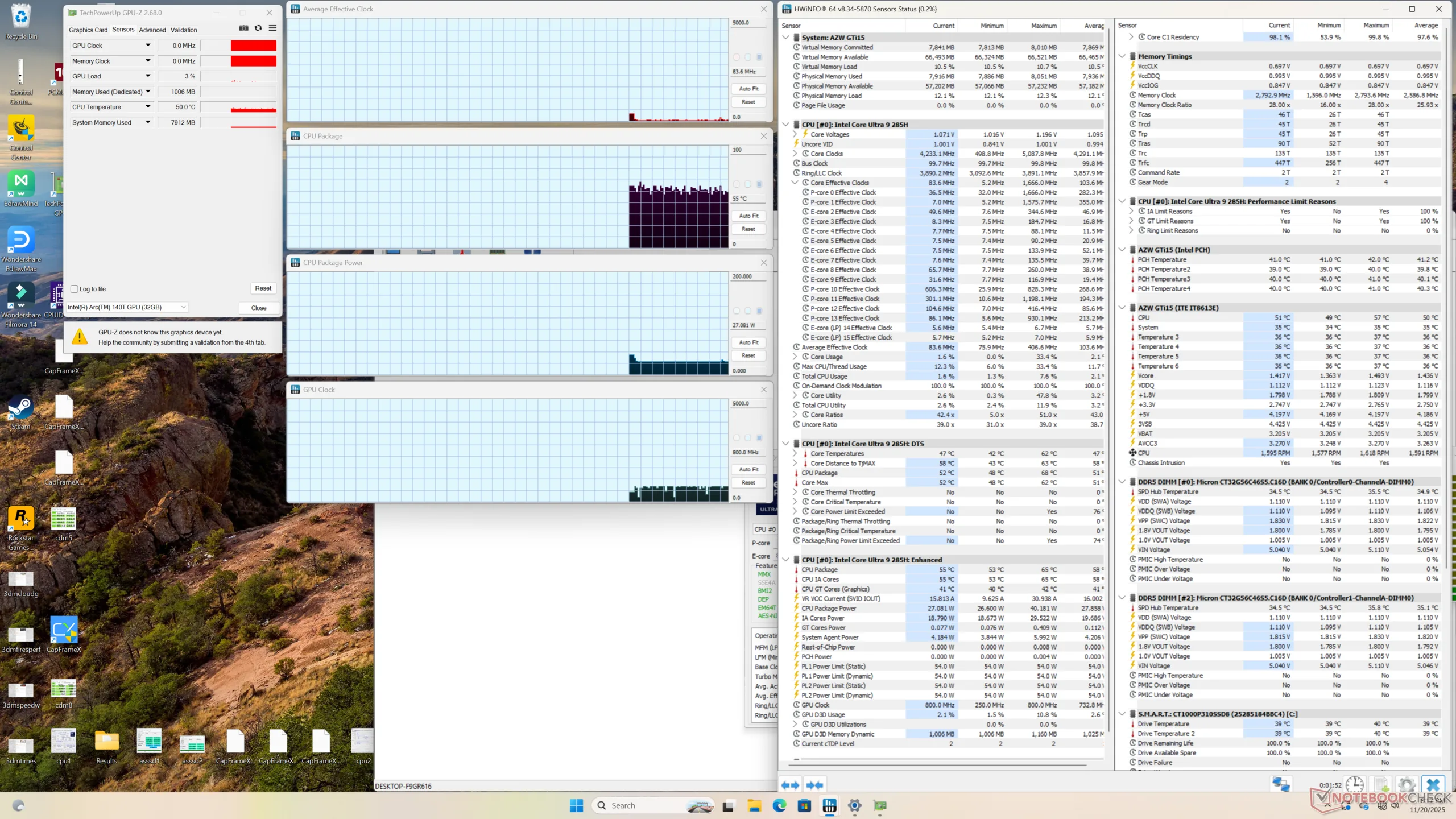The image size is (1456, 819).
Task: Click the GPU-Z screenshot camera icon
Action: click(243, 28)
